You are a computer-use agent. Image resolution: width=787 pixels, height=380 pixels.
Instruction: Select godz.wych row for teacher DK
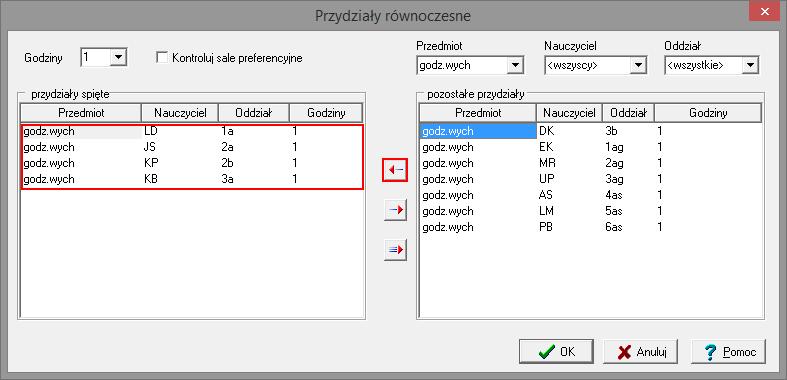click(591, 132)
